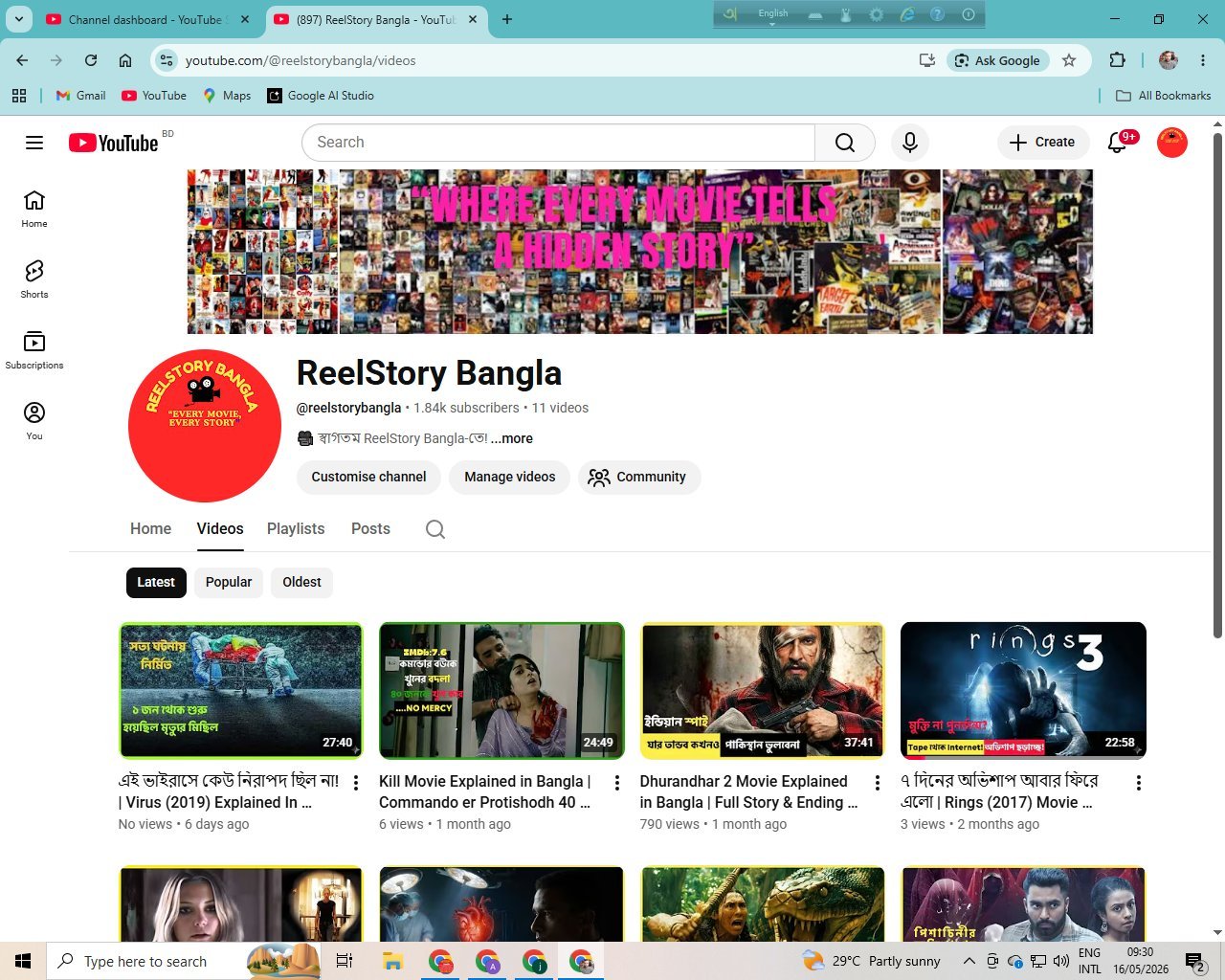The image size is (1225, 980).
Task: Click the magnifier search button
Action: (x=844, y=143)
